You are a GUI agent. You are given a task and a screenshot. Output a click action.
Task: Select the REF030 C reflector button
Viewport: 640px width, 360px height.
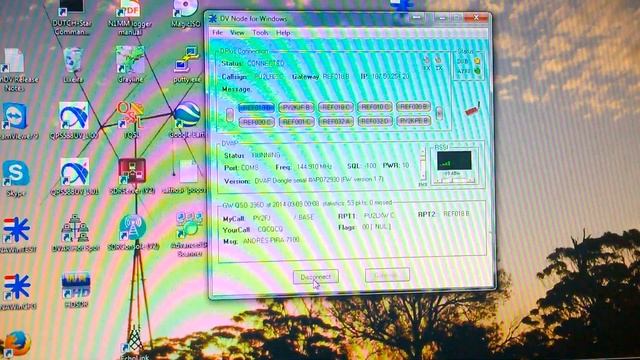(256, 122)
